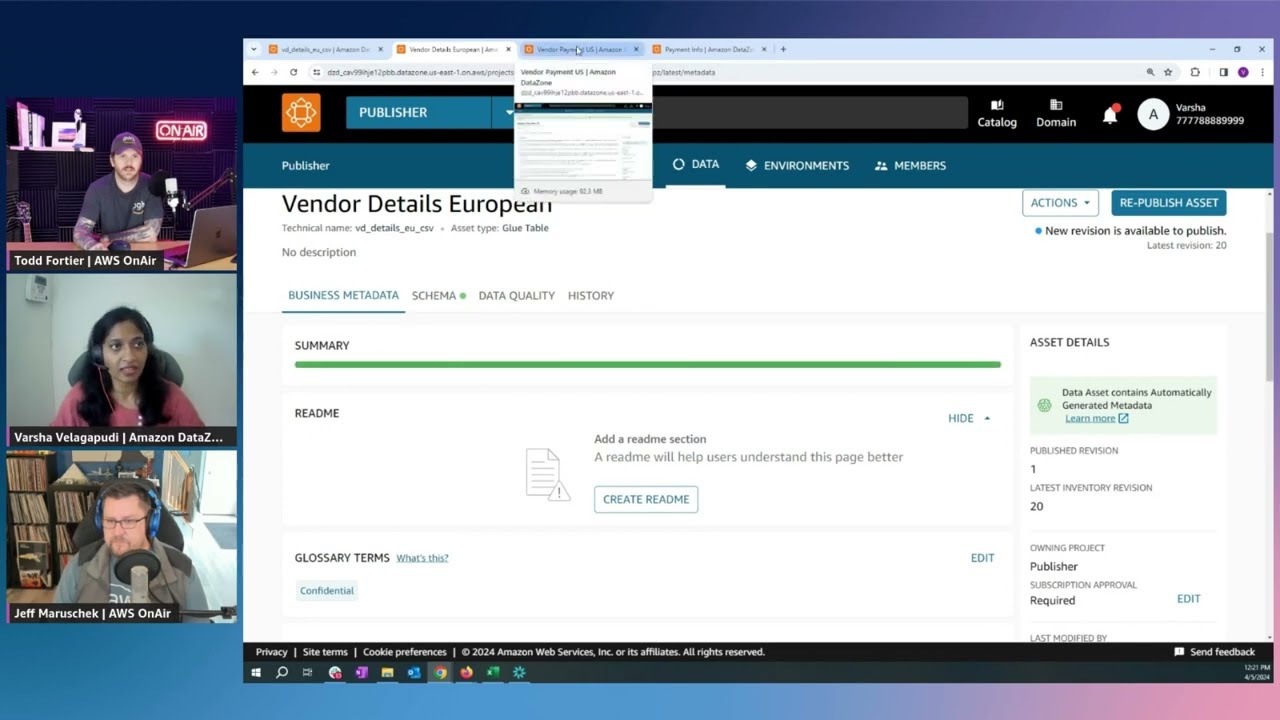1280x720 pixels.
Task: Close the Payment Info tab
Action: coord(764,49)
